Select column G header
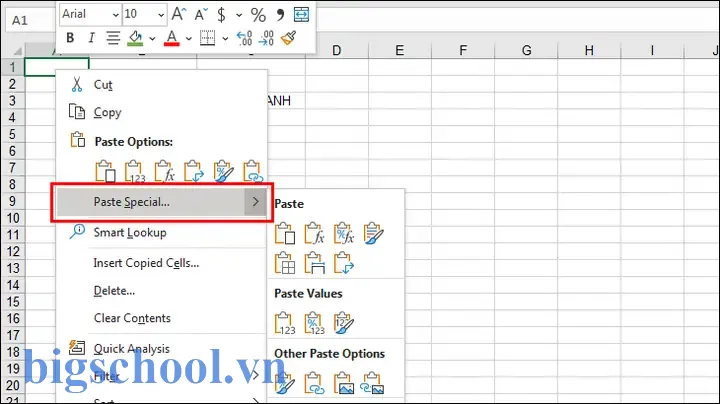The image size is (720, 404). (x=526, y=50)
